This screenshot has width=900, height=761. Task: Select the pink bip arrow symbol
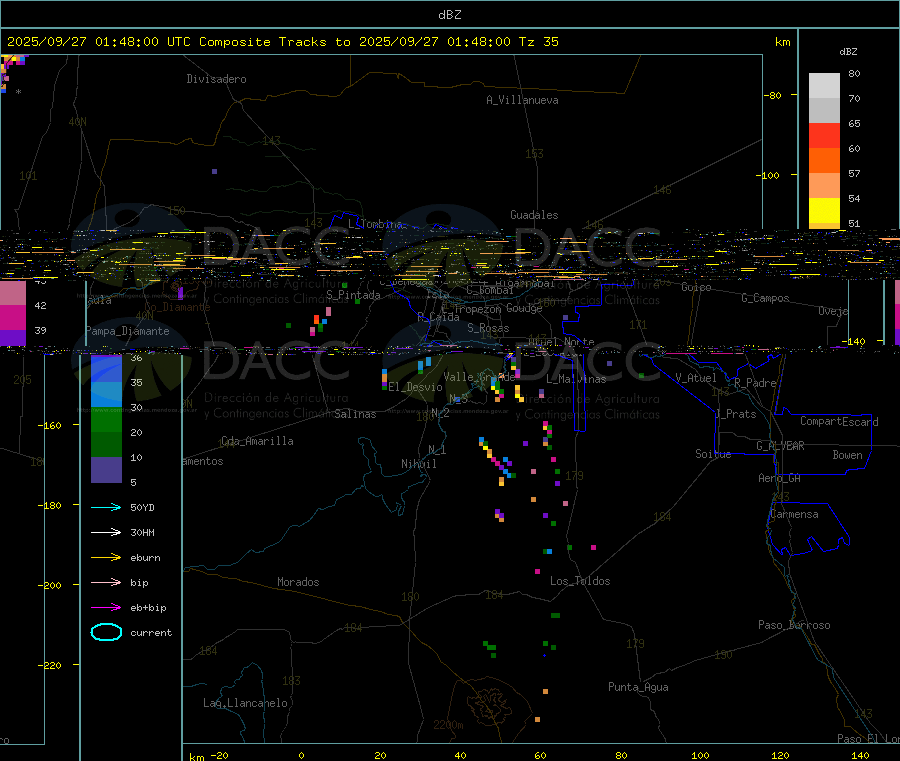tap(105, 583)
